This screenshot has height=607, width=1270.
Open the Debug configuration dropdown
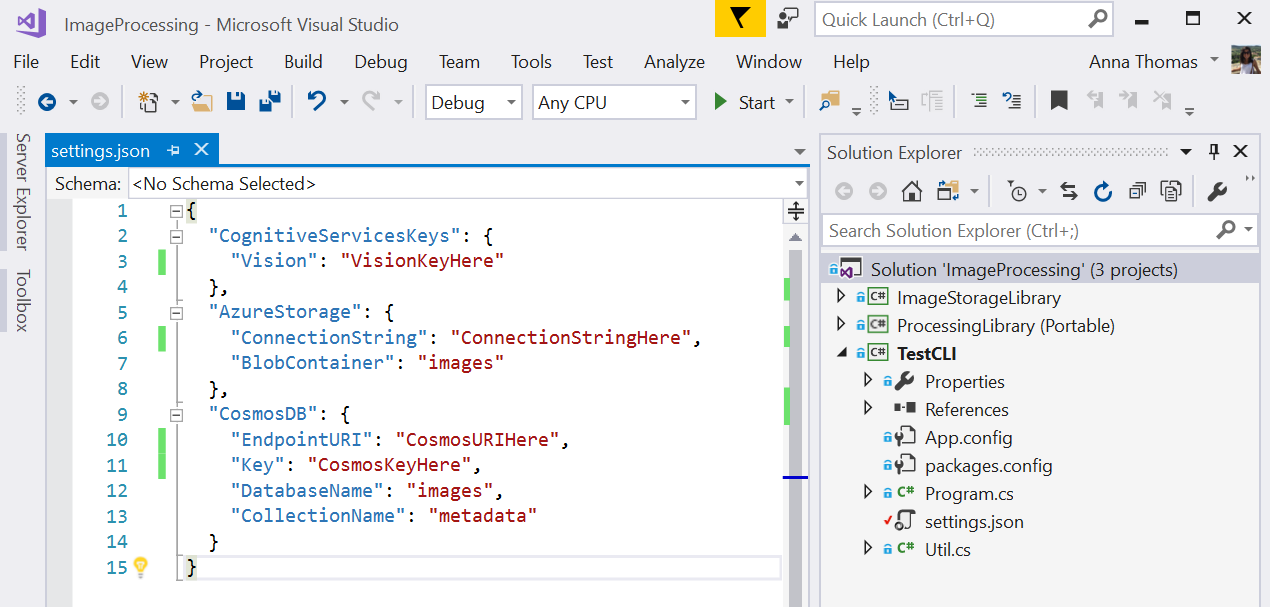click(x=511, y=102)
